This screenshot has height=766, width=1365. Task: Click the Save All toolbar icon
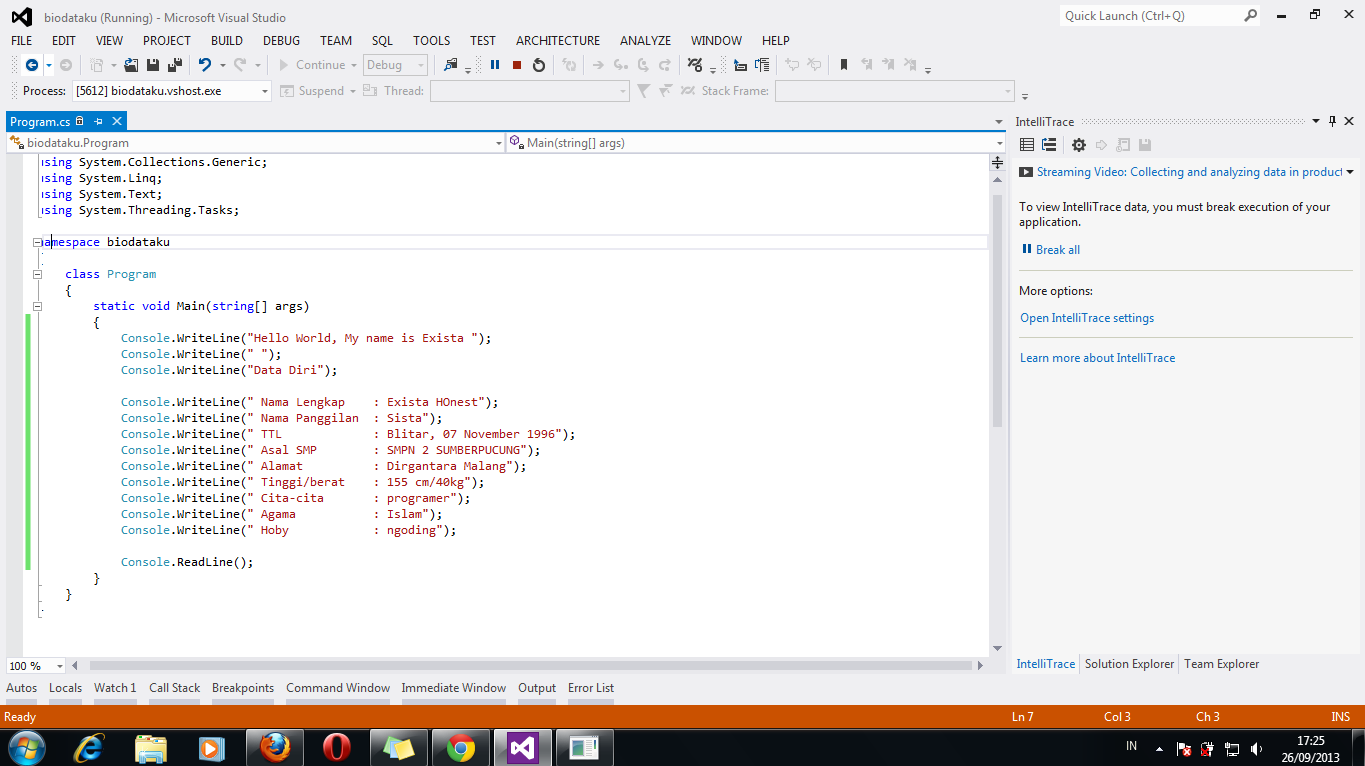175,65
